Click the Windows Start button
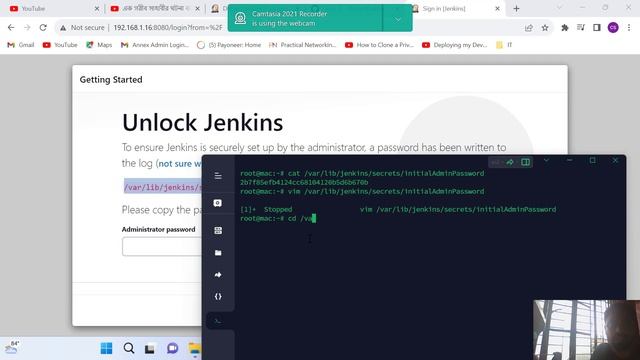Viewport: 640px width, 360px height. click(x=106, y=348)
